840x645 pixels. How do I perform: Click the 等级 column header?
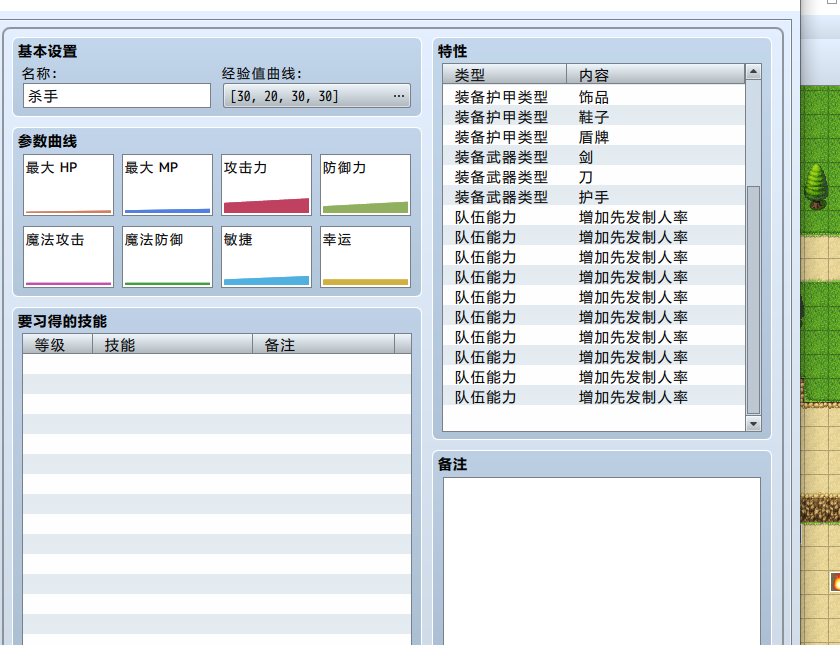[x=57, y=344]
